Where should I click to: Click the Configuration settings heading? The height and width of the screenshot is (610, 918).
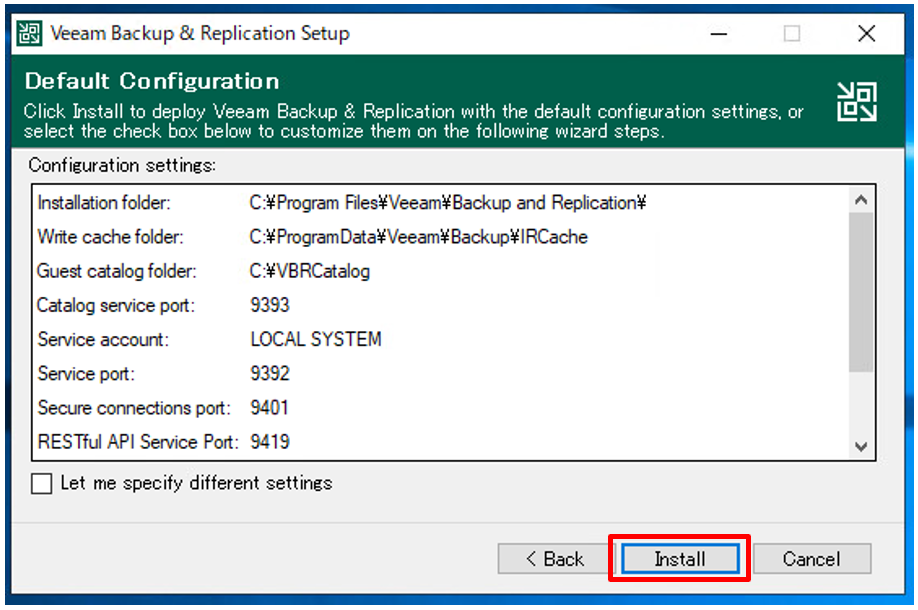(x=122, y=166)
